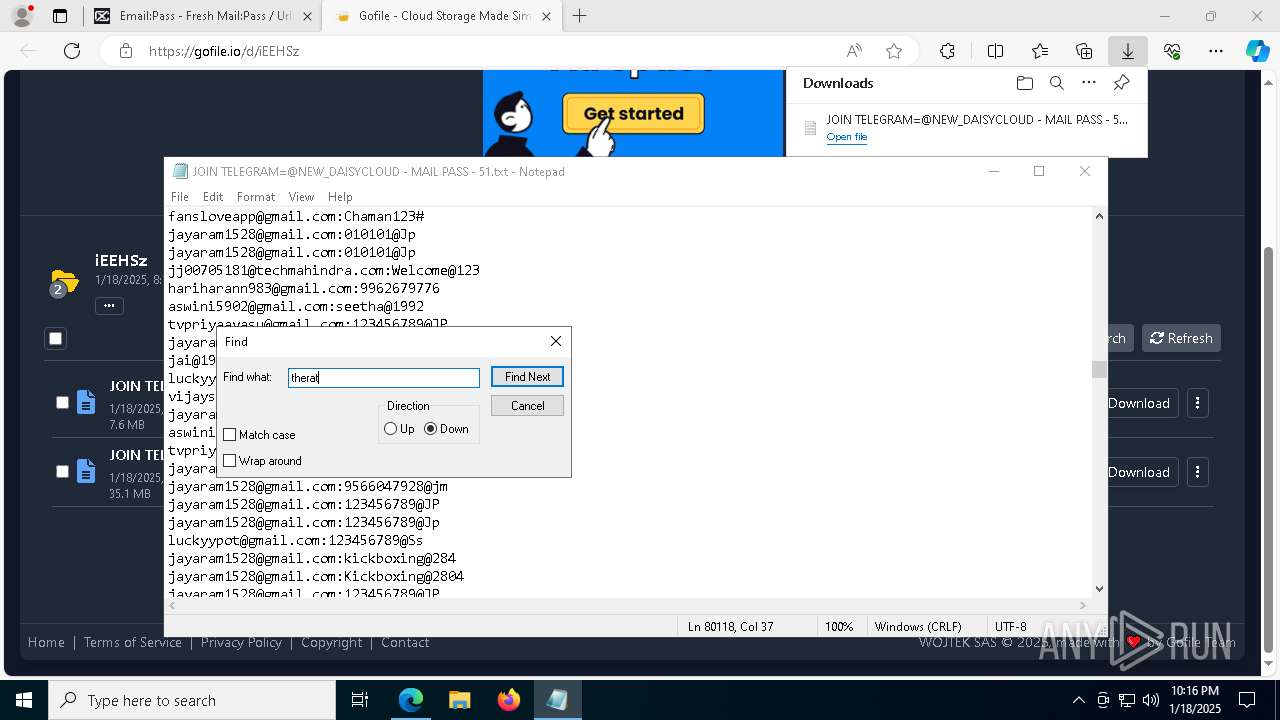Open the iEEHSz folder options ellipsis
Viewport: 1280px width, 720px height.
point(109,306)
